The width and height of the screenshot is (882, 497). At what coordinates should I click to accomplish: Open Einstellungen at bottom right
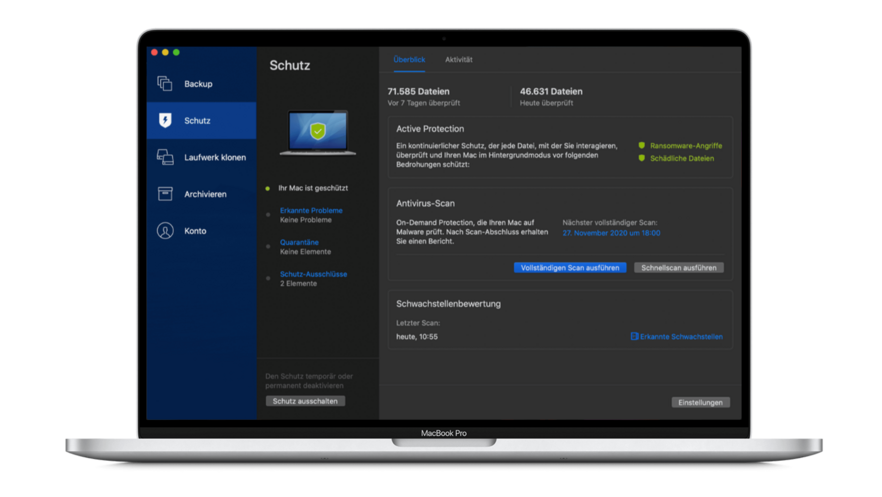[x=700, y=402]
